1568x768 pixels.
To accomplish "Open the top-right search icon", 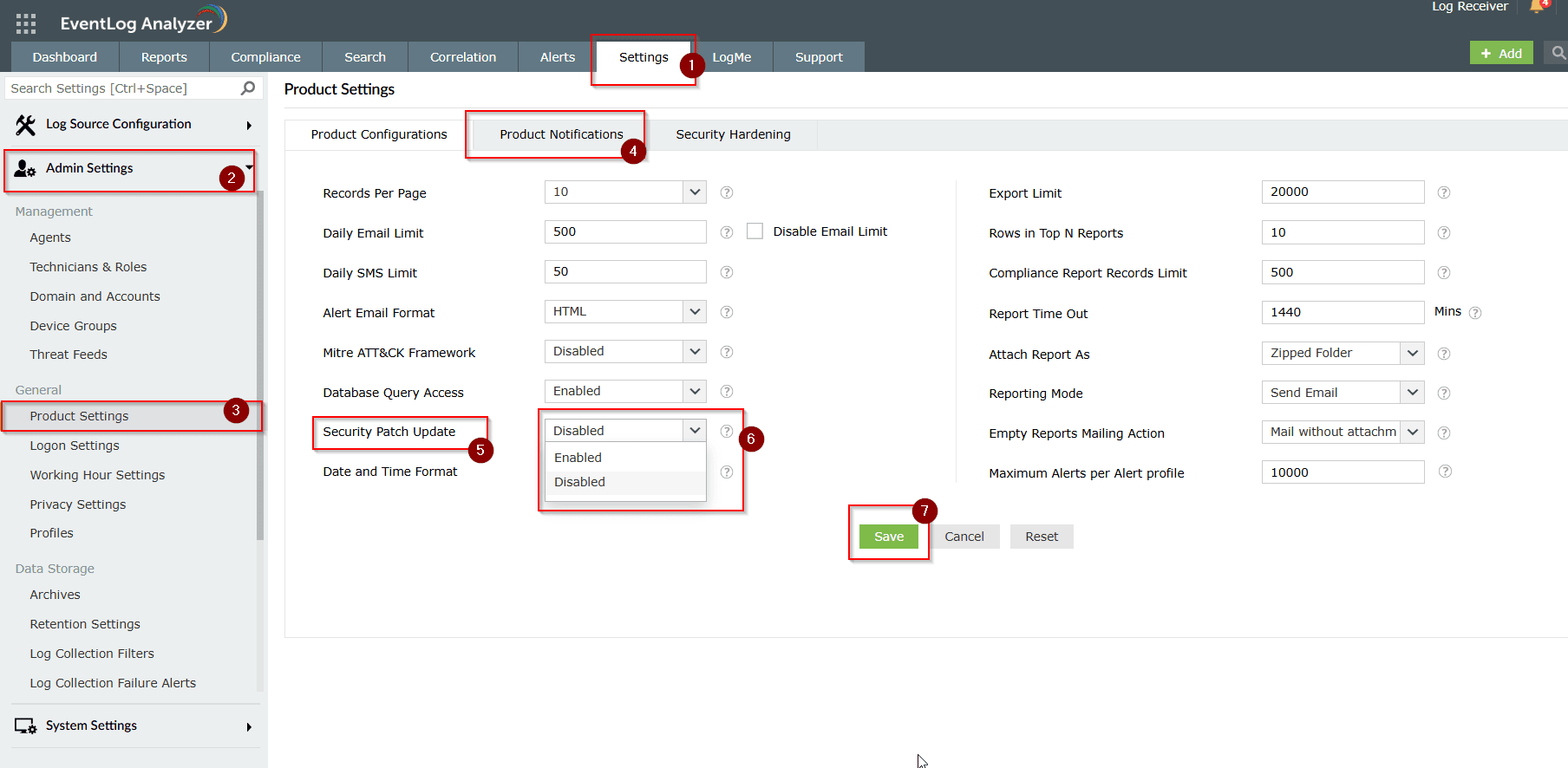I will coord(1558,54).
